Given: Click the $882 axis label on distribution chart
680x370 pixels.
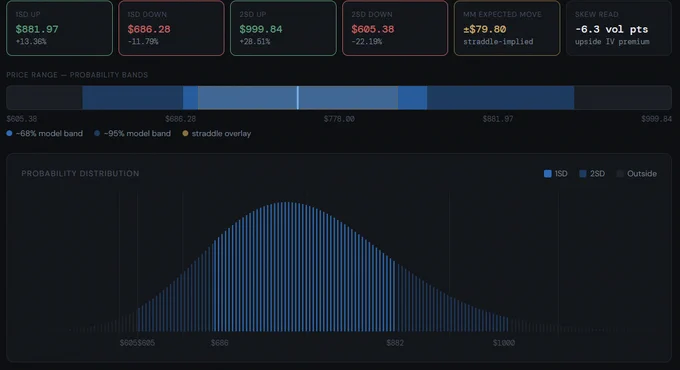Looking at the screenshot, I should point(395,343).
